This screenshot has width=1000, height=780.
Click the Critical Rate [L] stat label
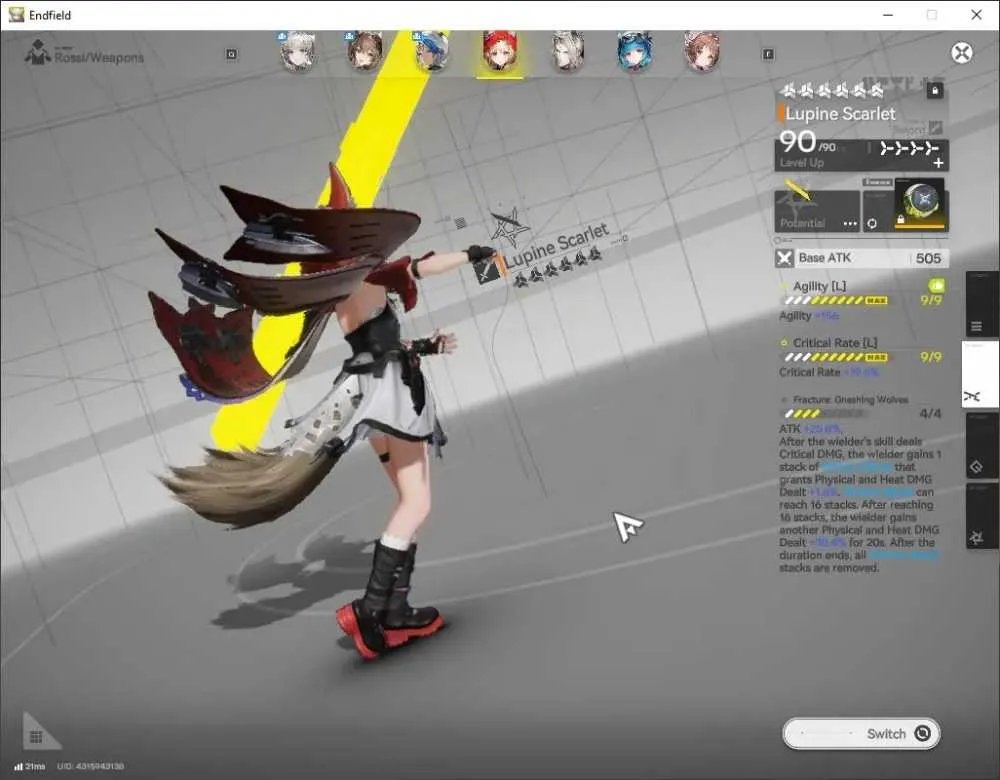(x=835, y=343)
